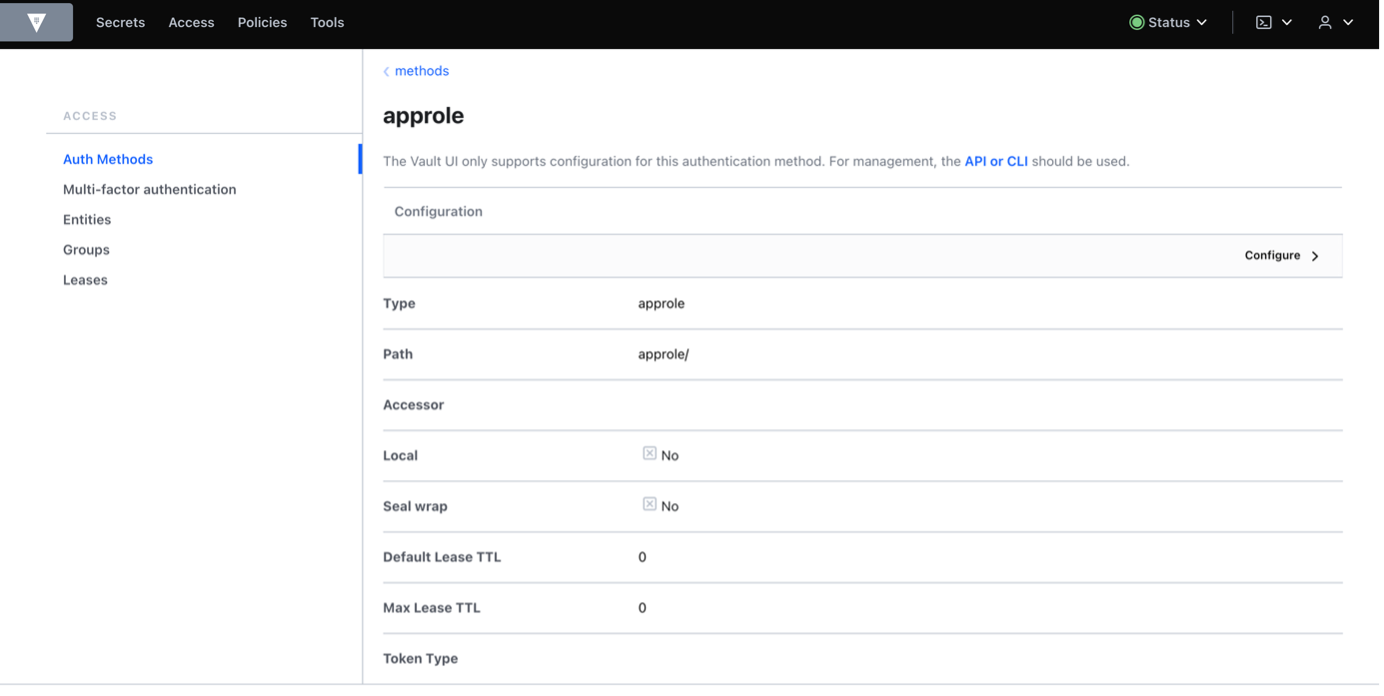Click the 'Accessor' field label
The width and height of the screenshot is (1384, 696).
click(x=414, y=405)
